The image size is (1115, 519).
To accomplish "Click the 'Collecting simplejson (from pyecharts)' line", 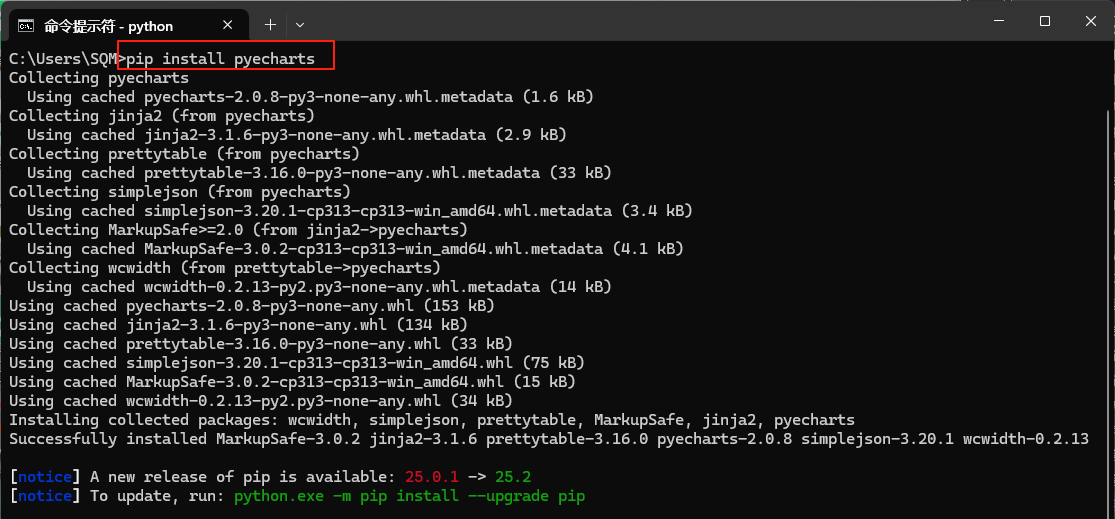I will point(180,192).
